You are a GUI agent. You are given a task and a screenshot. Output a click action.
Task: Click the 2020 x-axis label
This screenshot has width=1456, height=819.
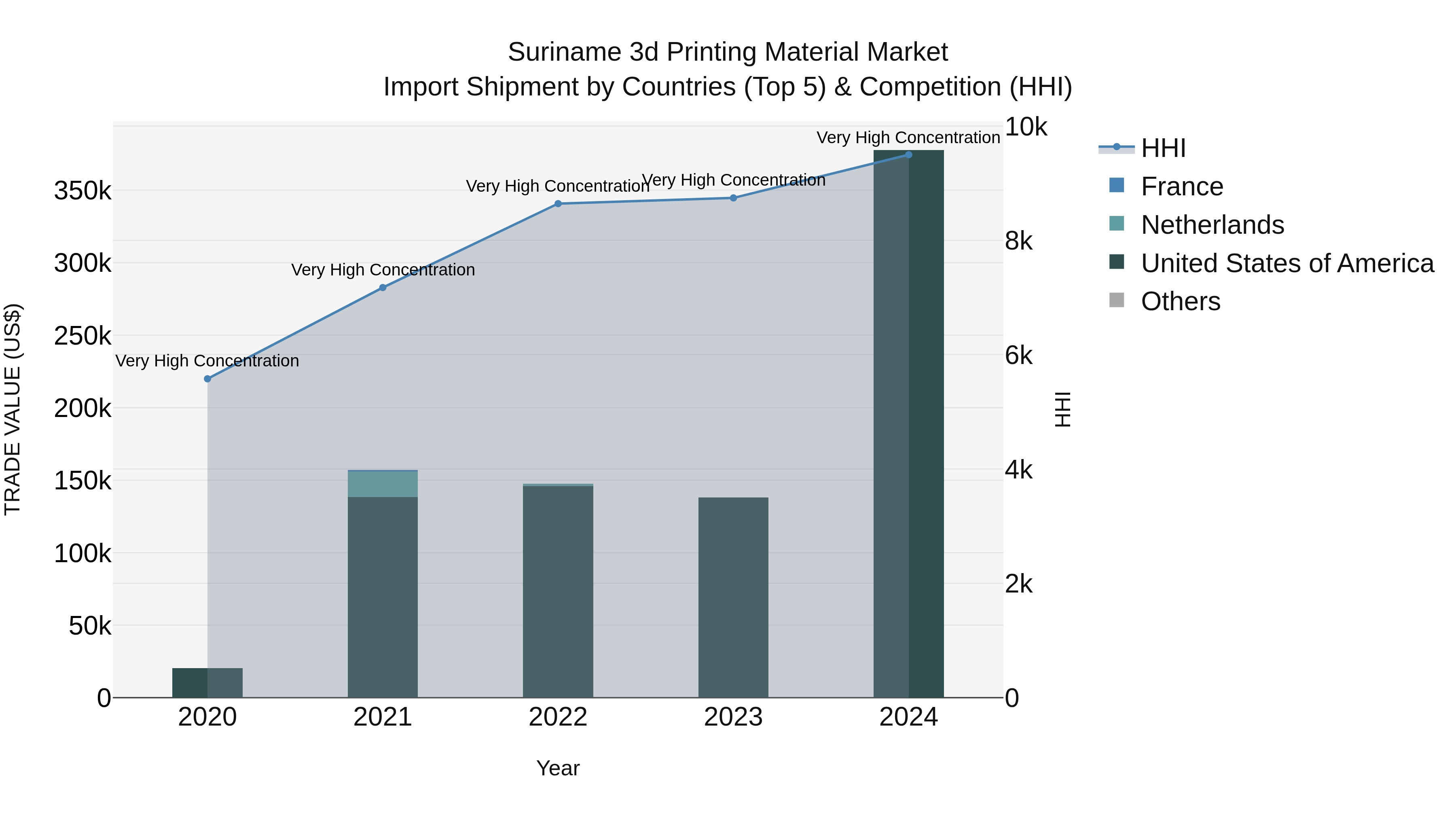coord(207,717)
